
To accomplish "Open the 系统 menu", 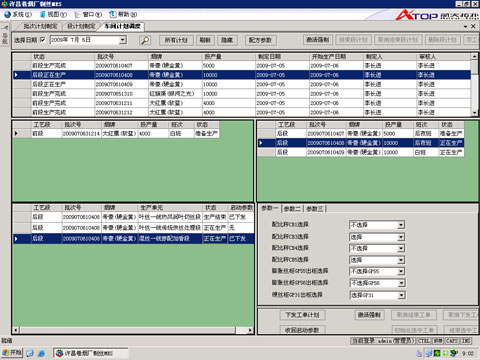I will [18, 14].
